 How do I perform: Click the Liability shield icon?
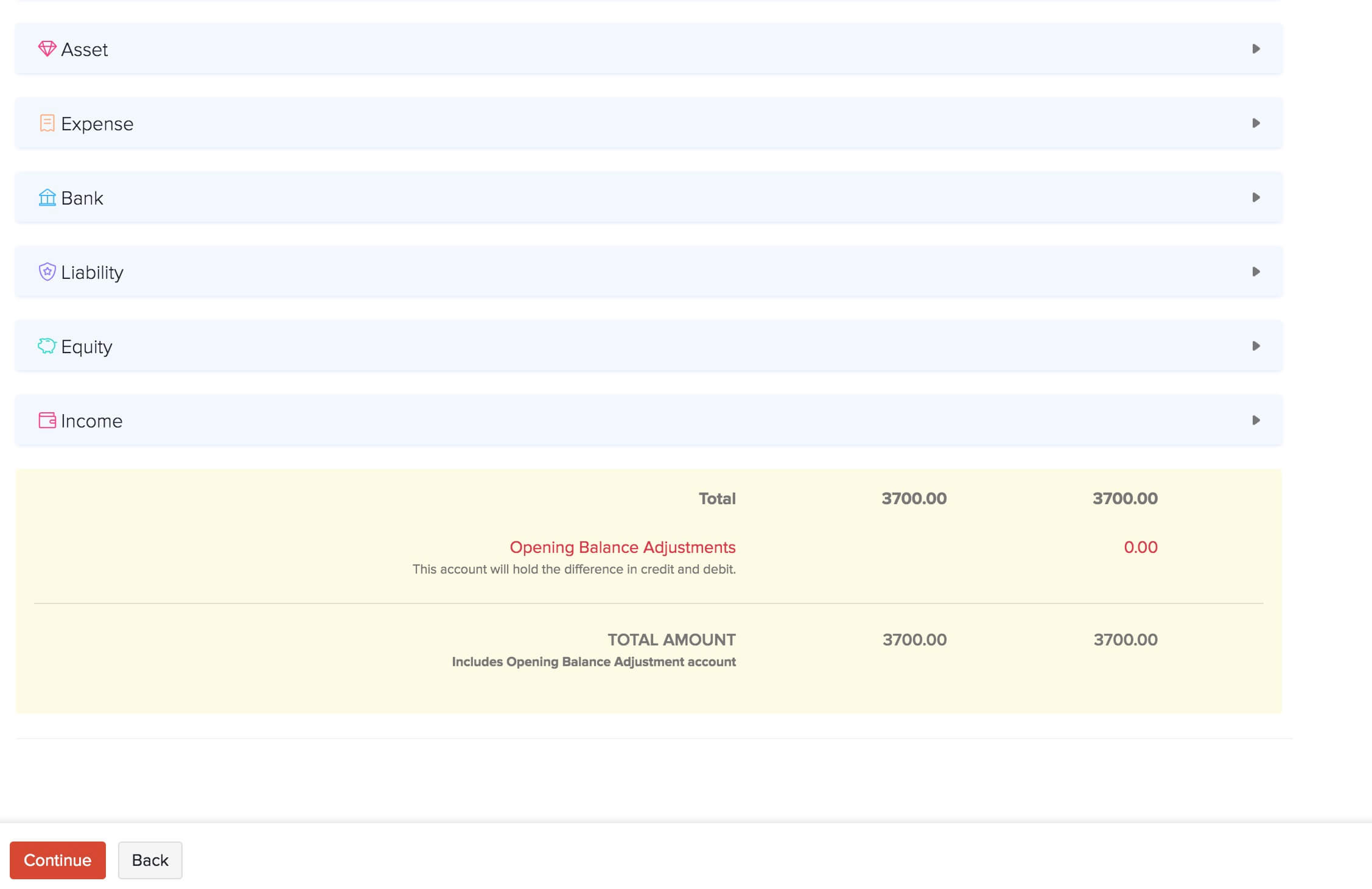point(46,271)
